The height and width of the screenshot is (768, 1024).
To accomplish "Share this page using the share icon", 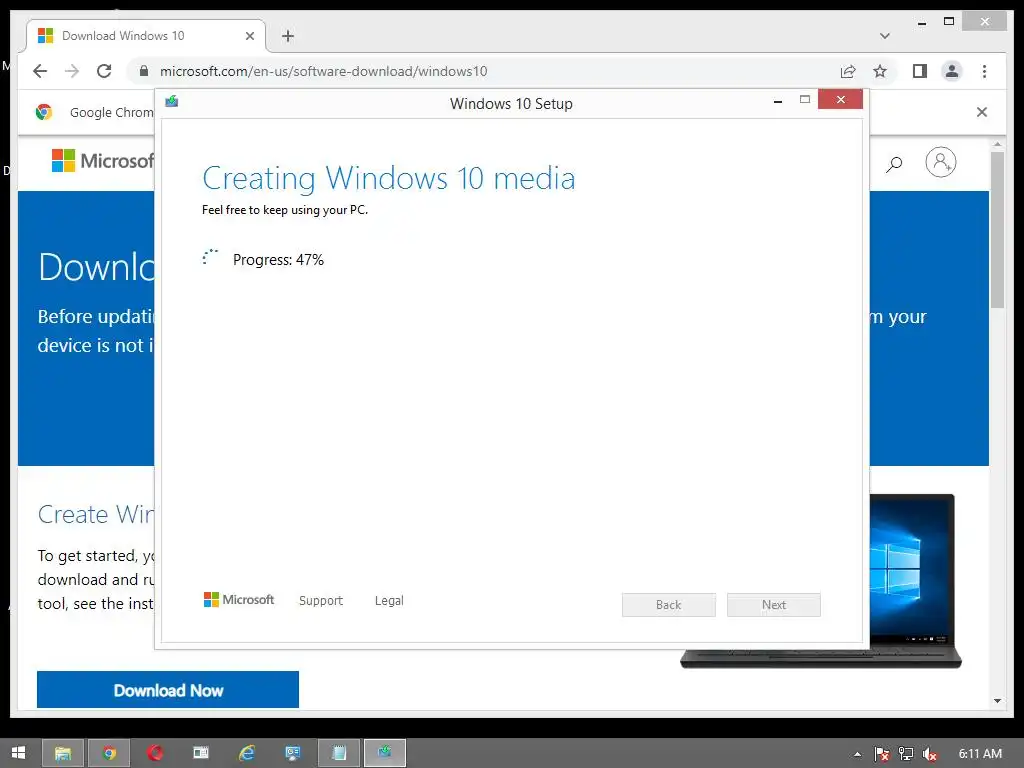I will click(848, 71).
